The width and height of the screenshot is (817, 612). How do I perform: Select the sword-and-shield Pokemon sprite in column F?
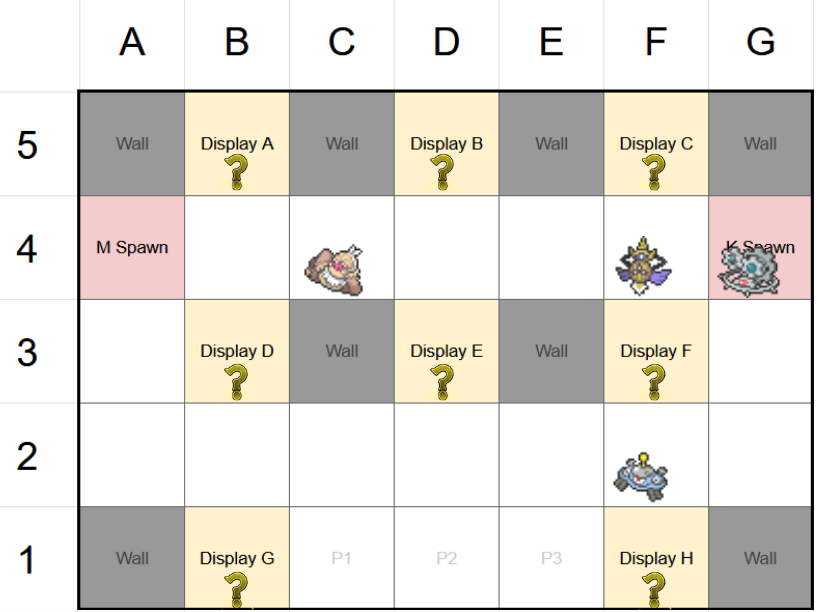click(x=638, y=266)
